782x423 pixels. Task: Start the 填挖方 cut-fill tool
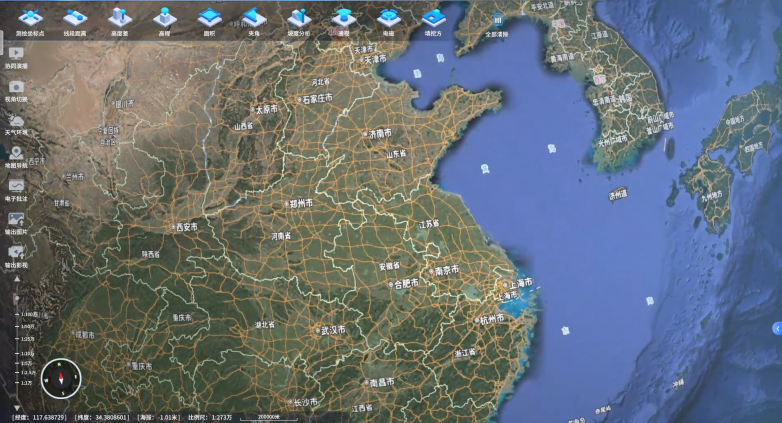click(x=432, y=17)
